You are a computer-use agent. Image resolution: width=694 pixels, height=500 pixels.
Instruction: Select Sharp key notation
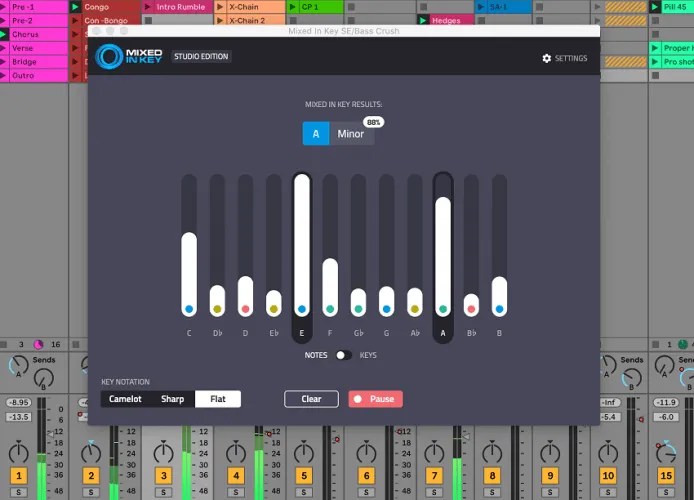[x=172, y=399]
